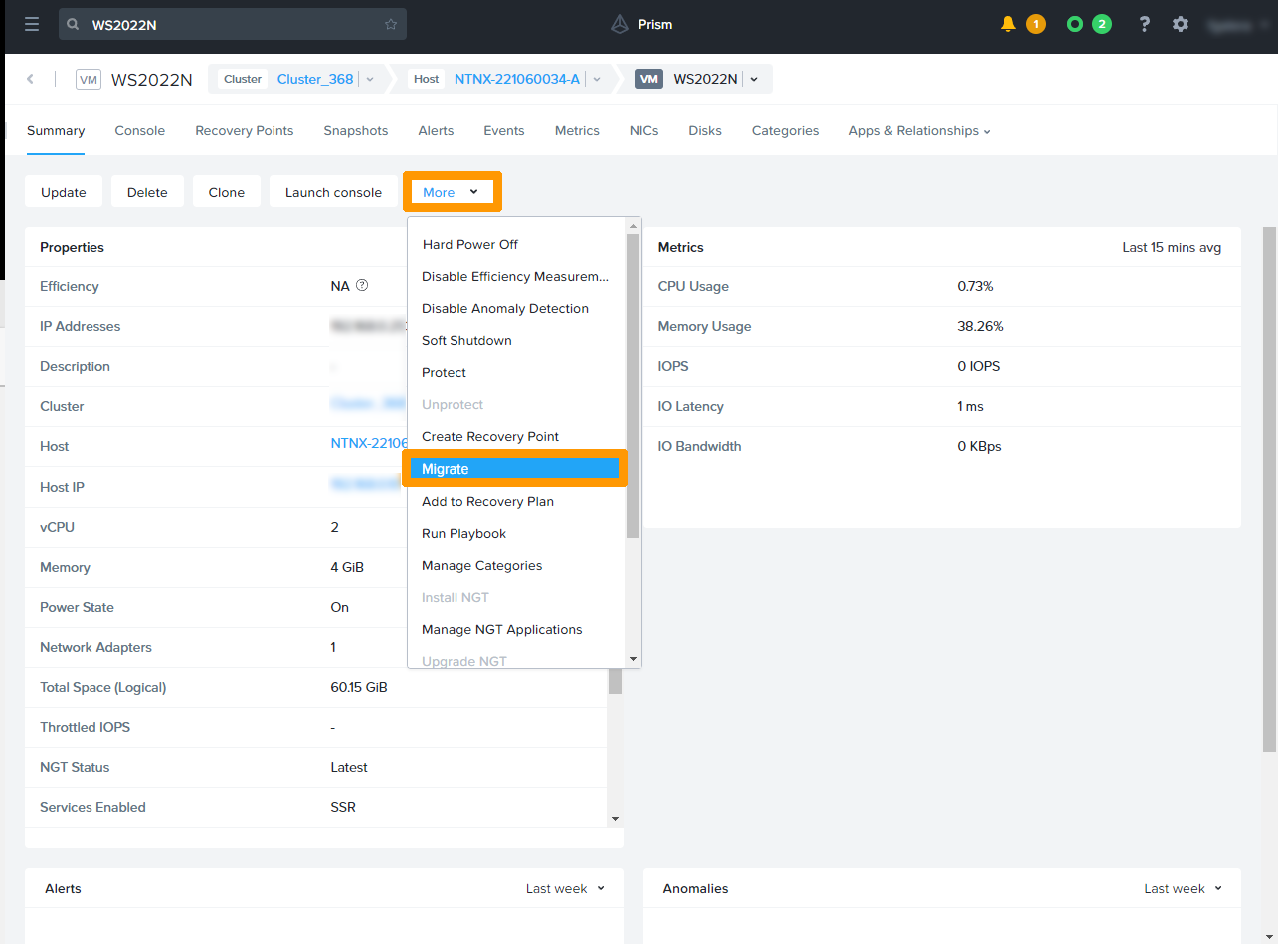Image resolution: width=1278 pixels, height=944 pixels.
Task: Click the Clone button
Action: point(226,191)
